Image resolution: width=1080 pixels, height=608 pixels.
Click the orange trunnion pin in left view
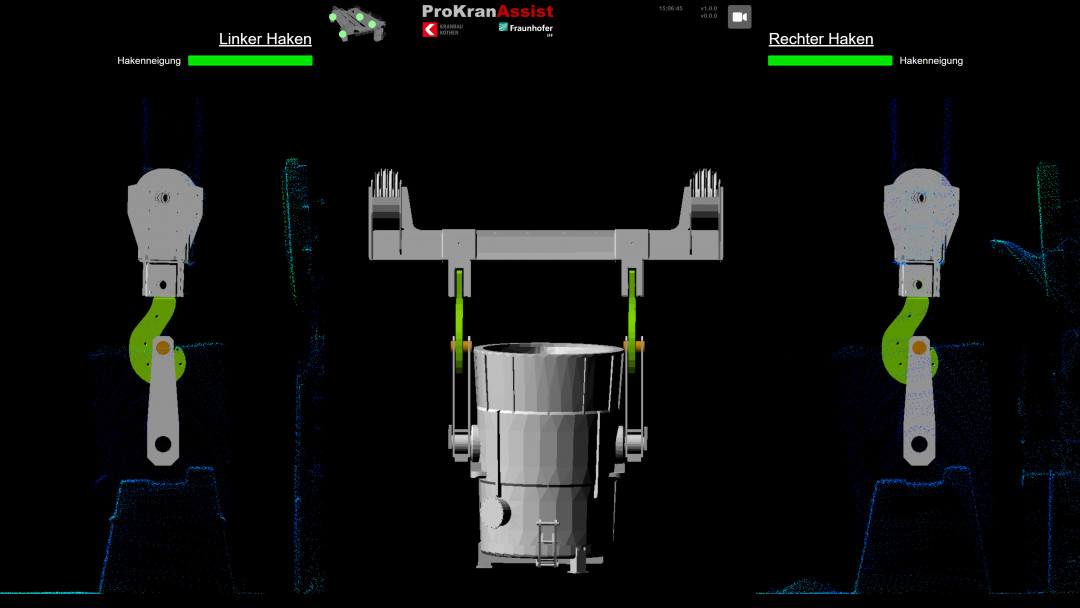(163, 348)
